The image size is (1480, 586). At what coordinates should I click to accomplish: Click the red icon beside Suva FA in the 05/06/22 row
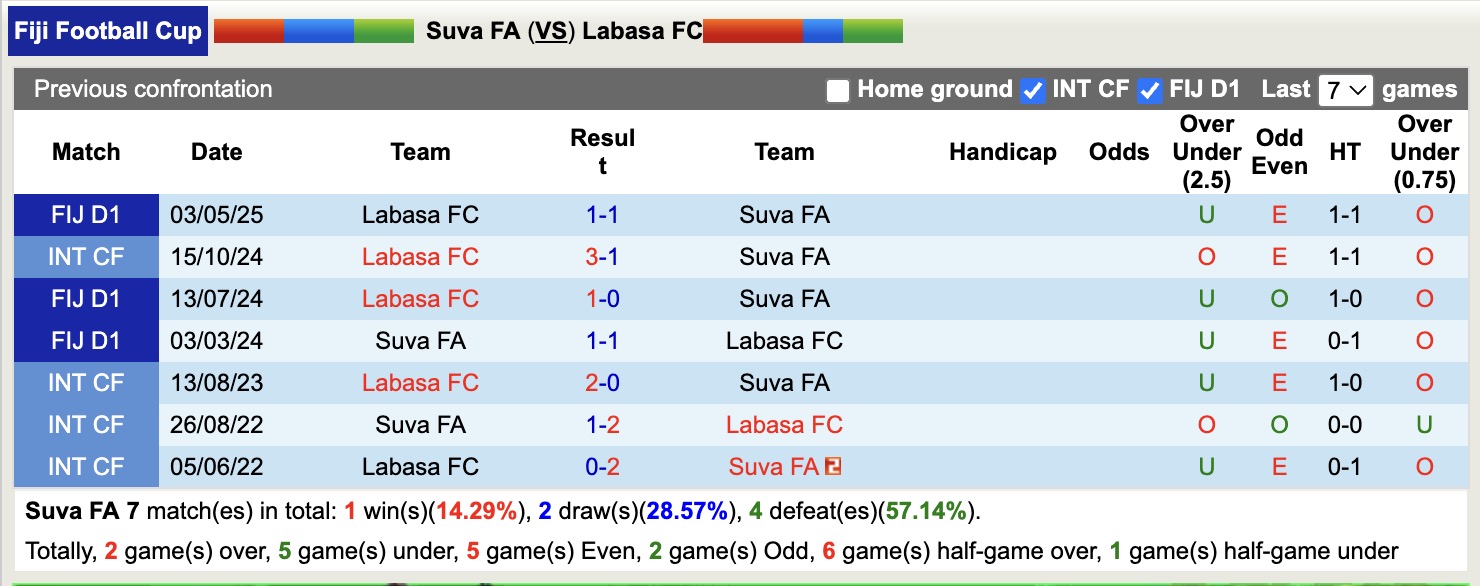[x=832, y=467]
